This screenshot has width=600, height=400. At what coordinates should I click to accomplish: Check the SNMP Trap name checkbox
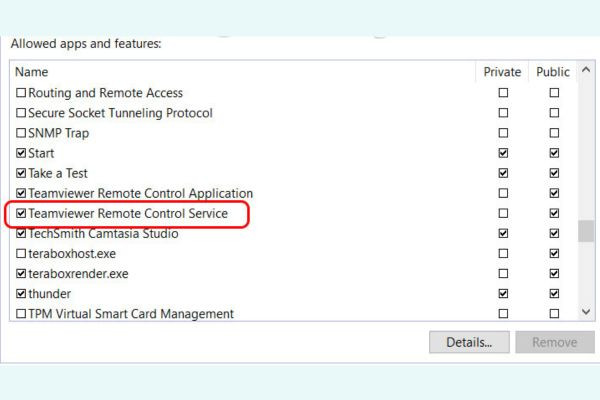[21, 133]
